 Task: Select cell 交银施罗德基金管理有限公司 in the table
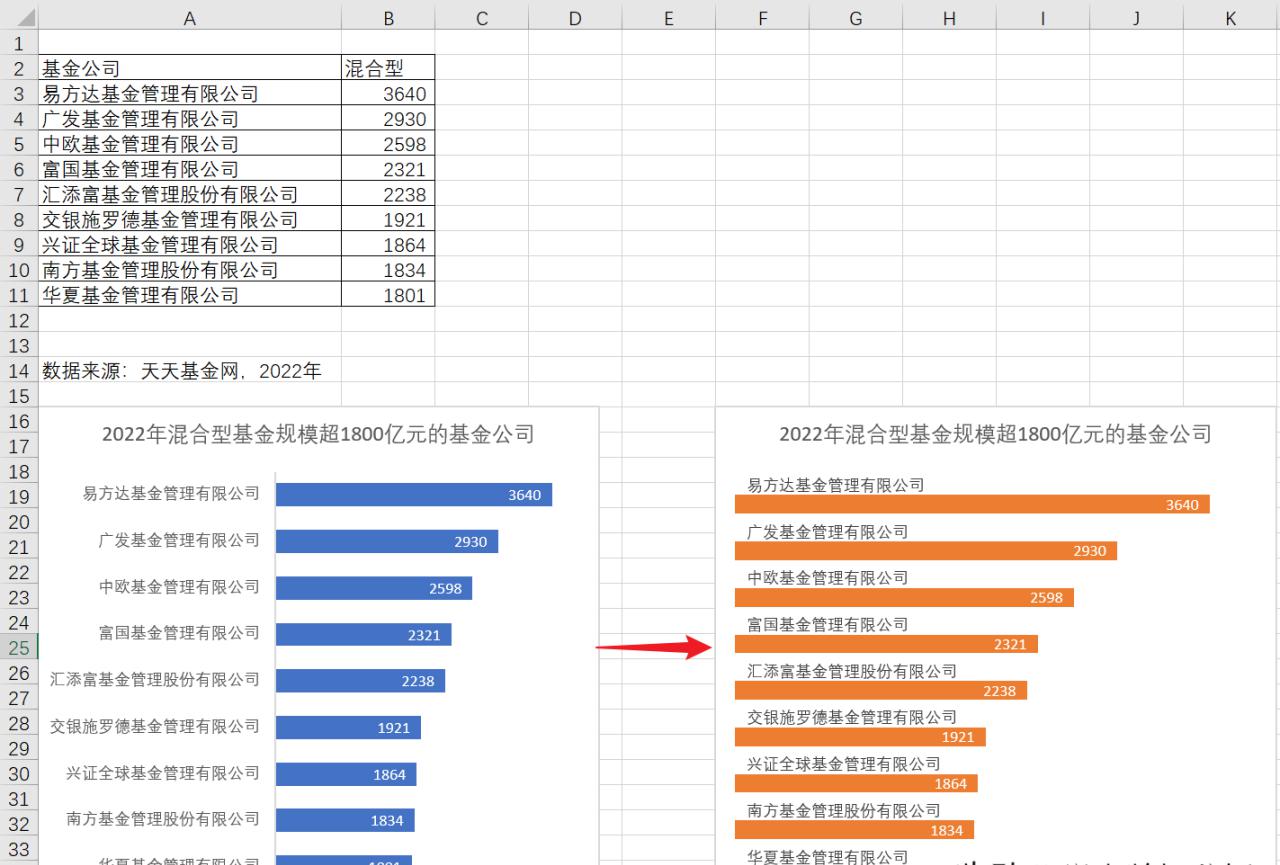click(190, 220)
